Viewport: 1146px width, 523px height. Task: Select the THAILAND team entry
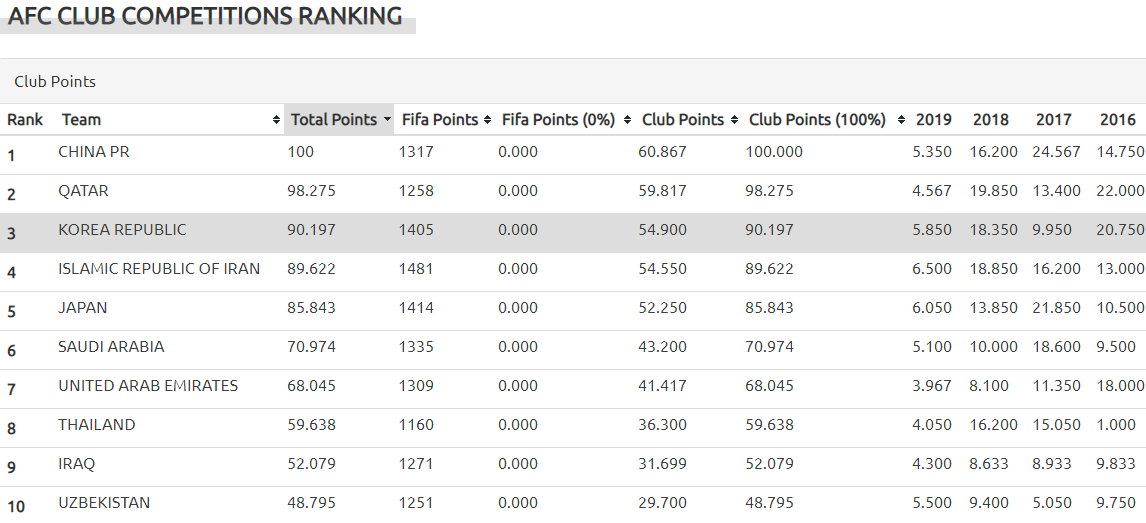[97, 425]
